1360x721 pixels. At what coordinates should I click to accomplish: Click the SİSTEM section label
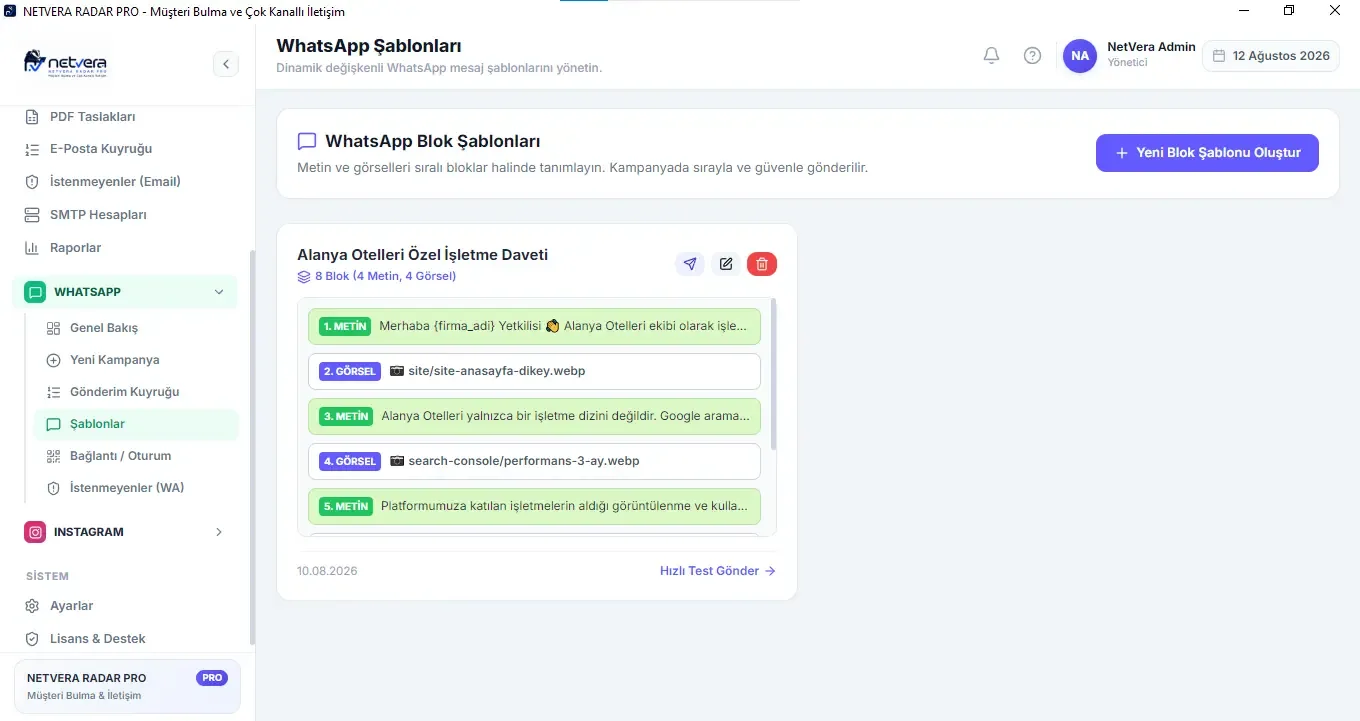point(47,576)
